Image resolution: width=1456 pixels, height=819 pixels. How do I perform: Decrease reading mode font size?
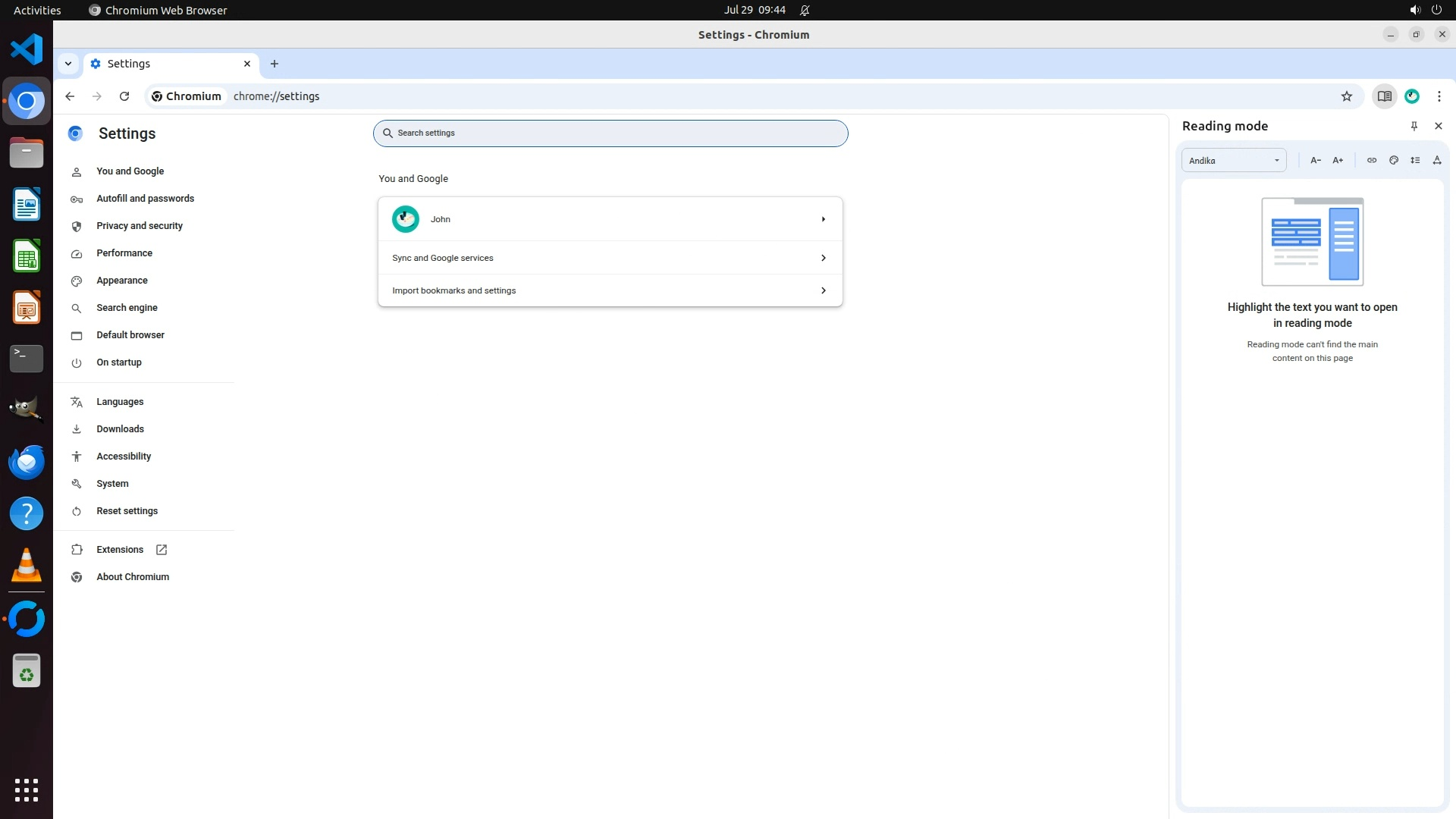pyautogui.click(x=1316, y=160)
